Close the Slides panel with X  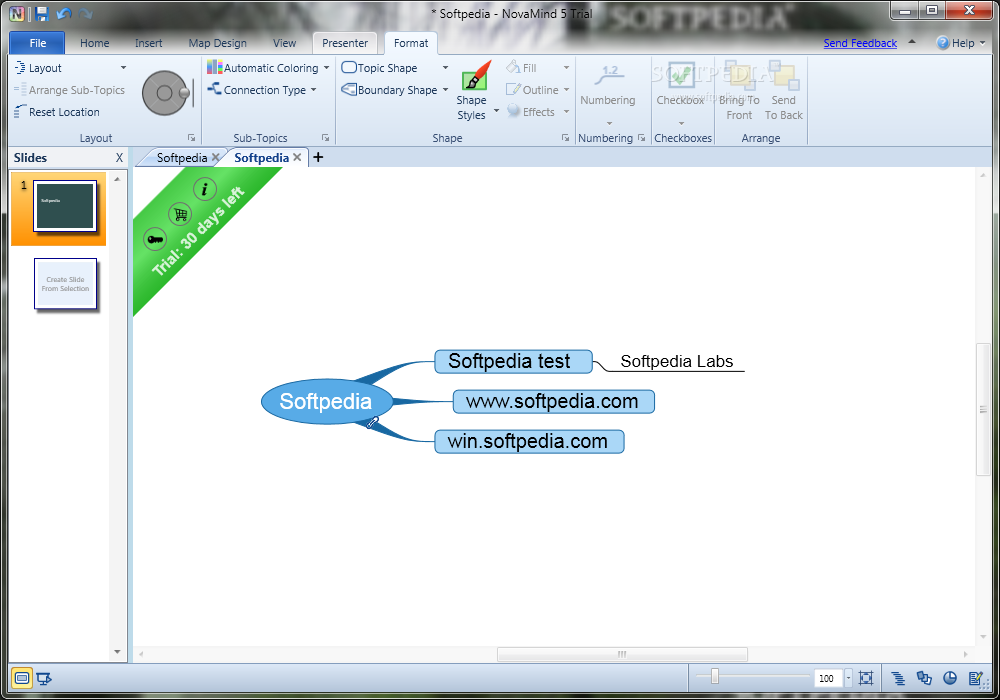pyautogui.click(x=119, y=157)
